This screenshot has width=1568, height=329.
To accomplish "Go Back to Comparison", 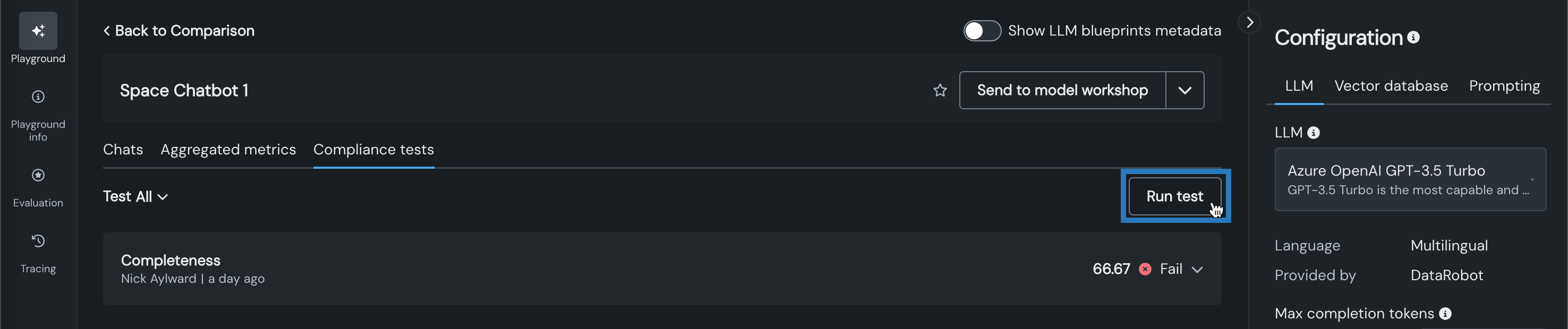I will pos(179,31).
